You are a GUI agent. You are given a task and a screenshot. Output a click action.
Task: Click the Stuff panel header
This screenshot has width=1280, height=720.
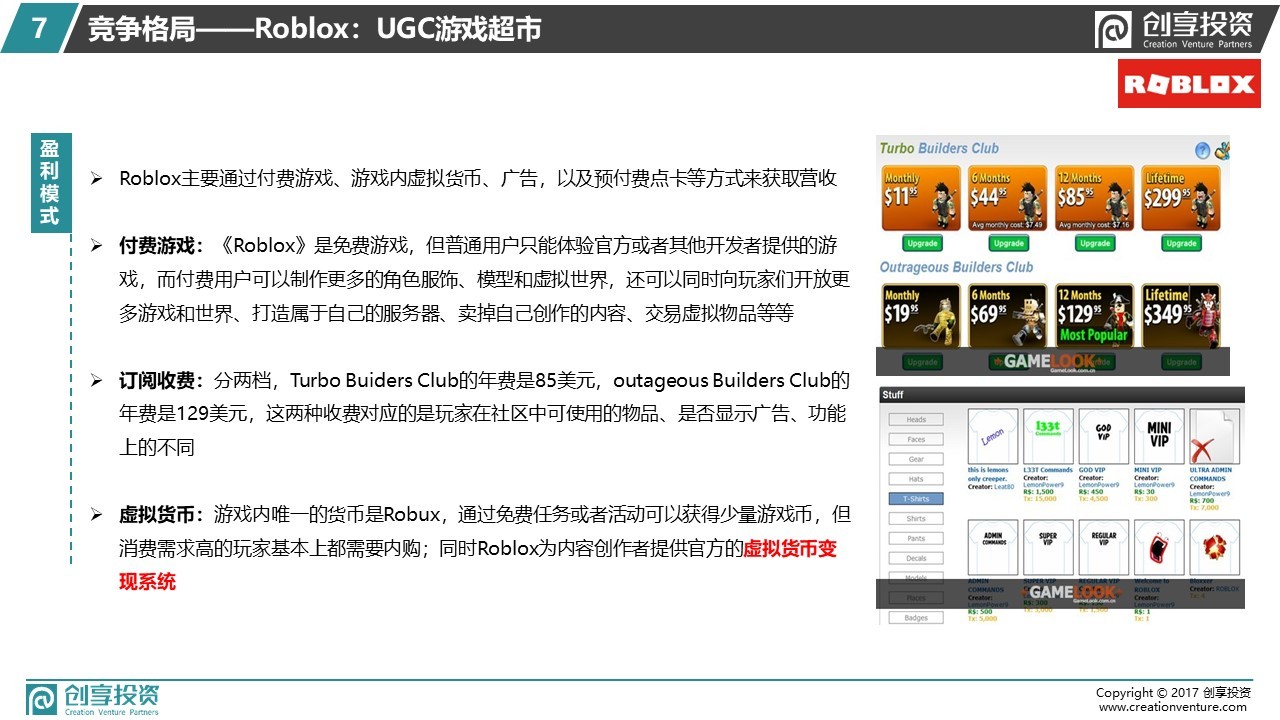click(1060, 395)
